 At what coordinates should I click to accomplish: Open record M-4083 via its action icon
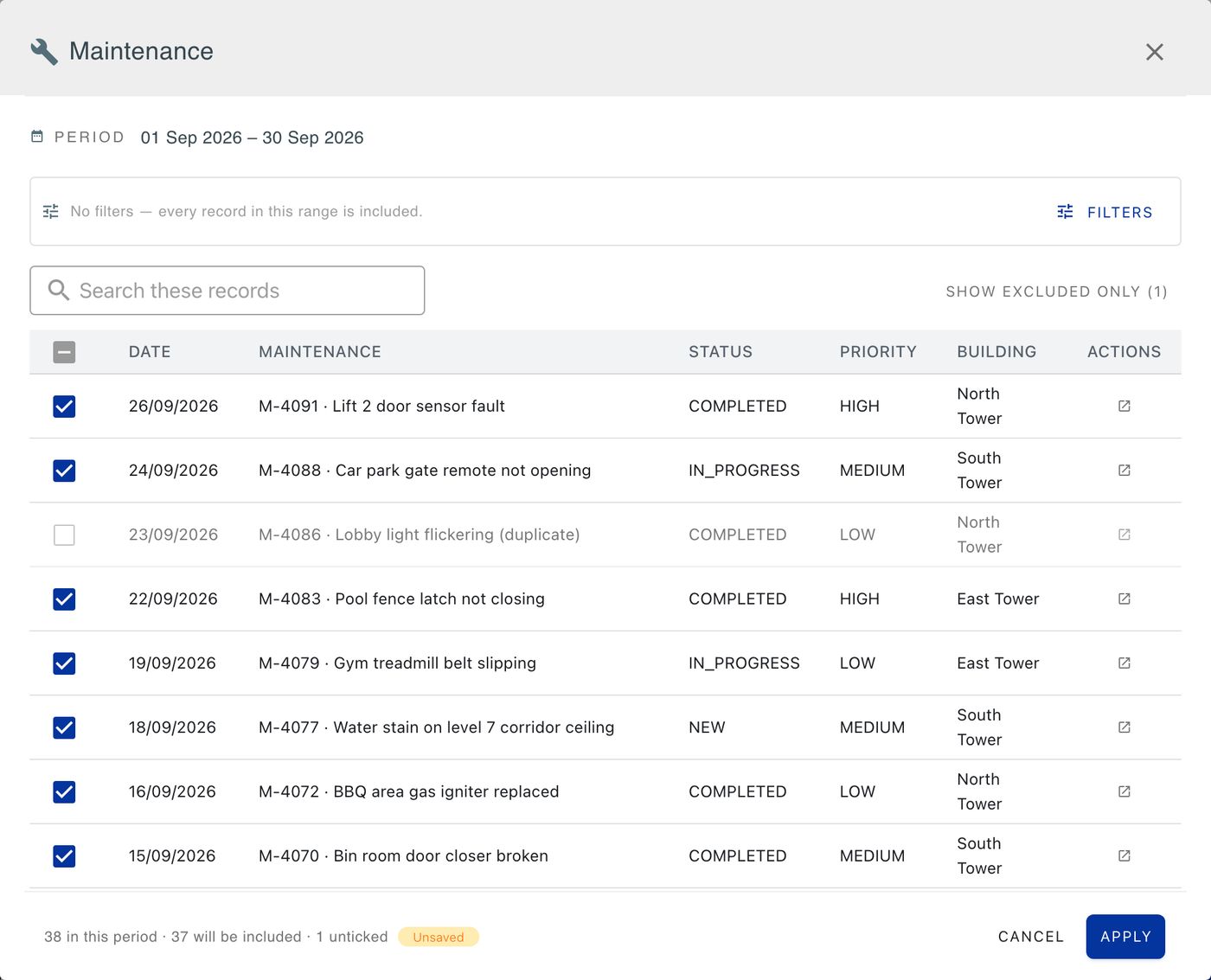1124,599
